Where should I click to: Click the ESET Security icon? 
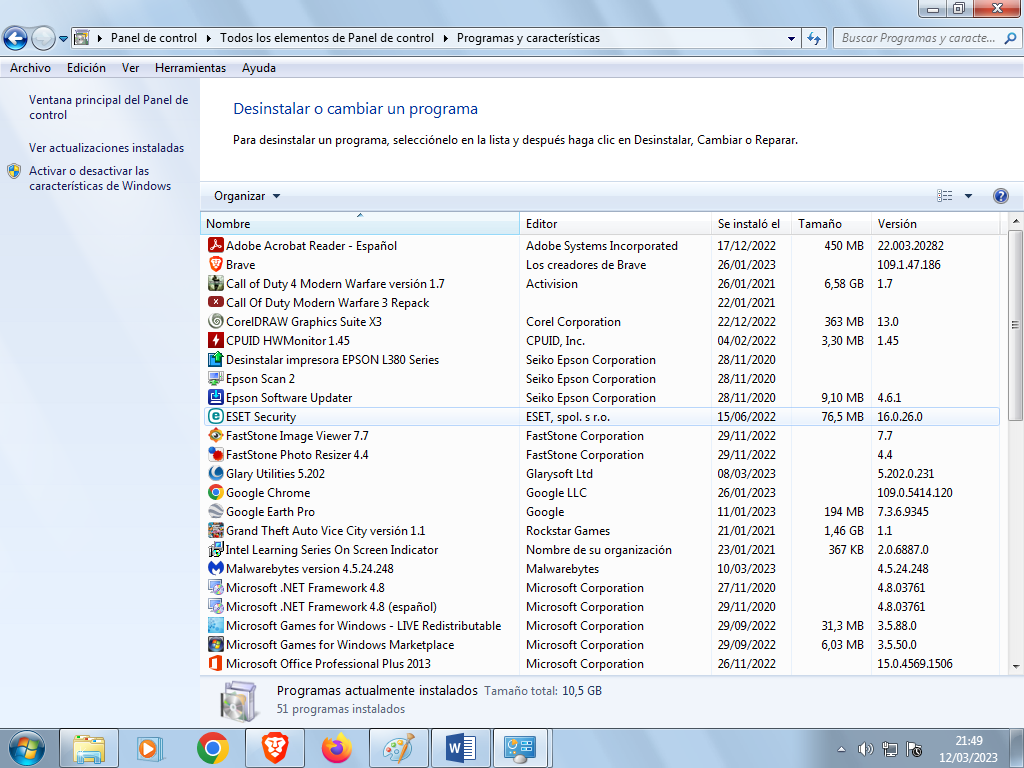point(216,416)
